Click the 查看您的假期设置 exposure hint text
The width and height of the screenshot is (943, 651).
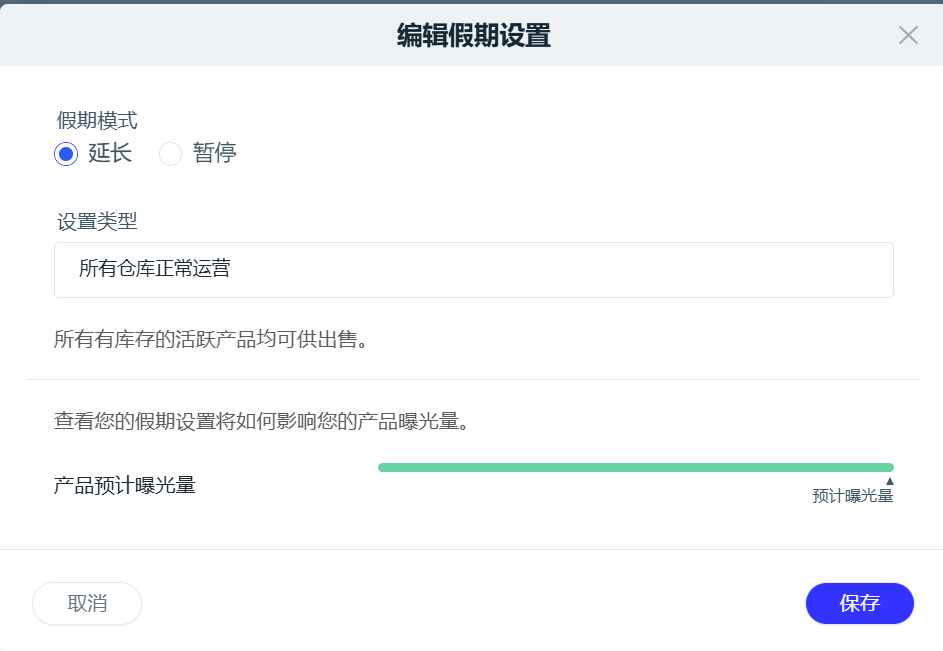(x=262, y=420)
